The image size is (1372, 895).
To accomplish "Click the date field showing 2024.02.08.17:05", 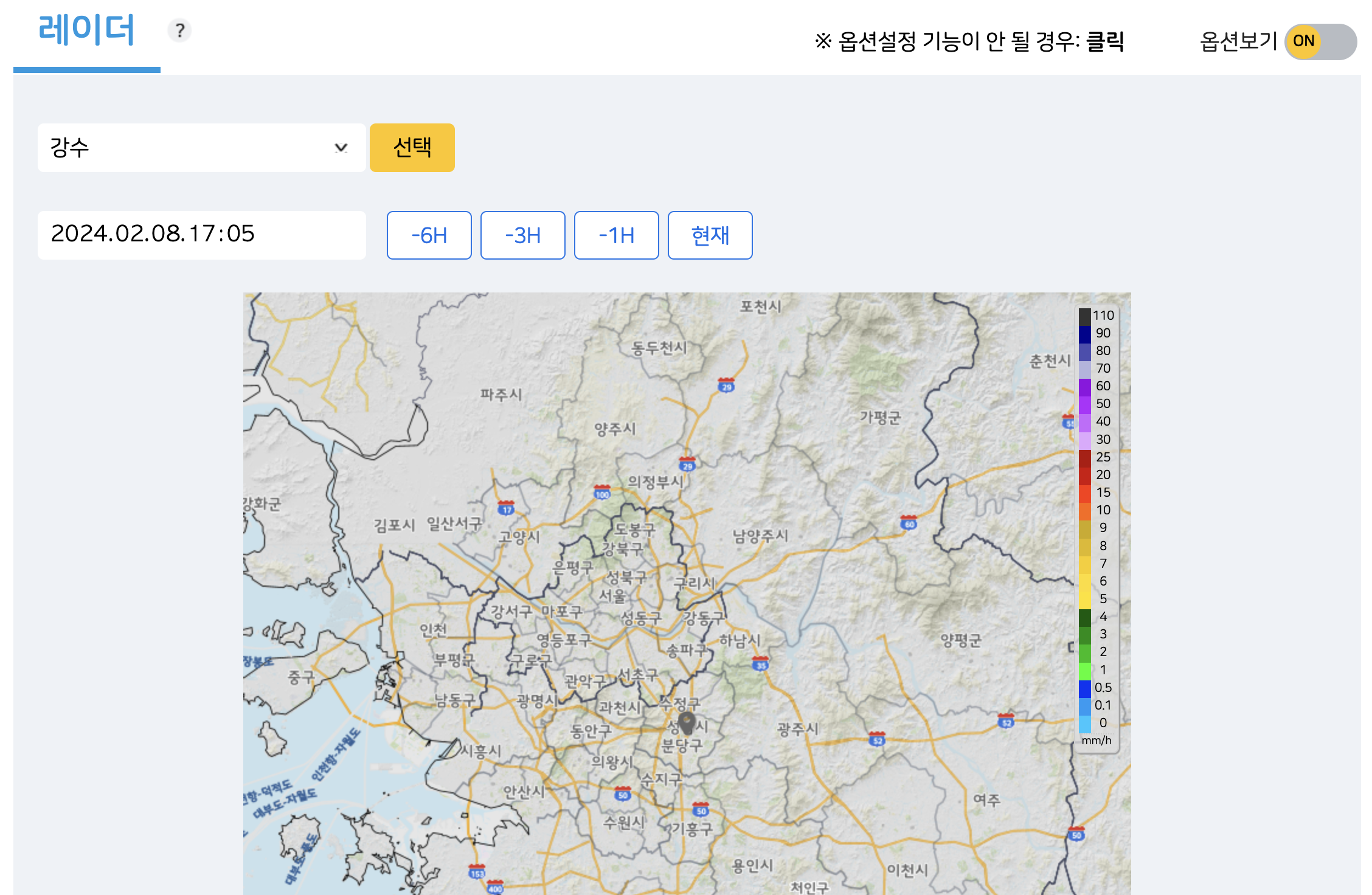I will click(x=202, y=235).
